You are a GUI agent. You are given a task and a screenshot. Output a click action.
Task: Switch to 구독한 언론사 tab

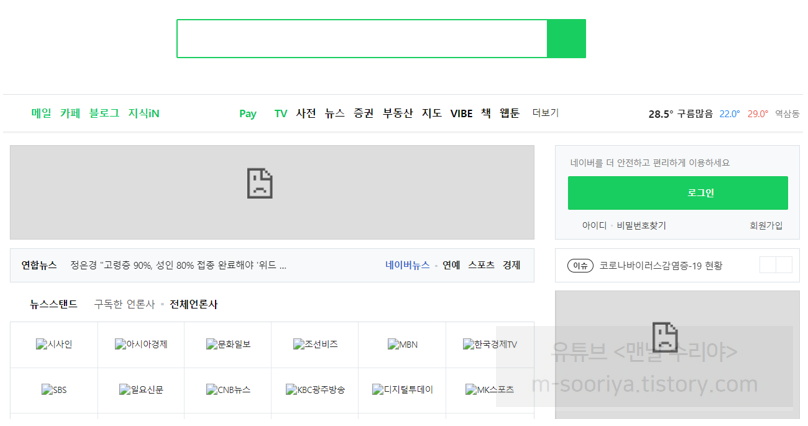(x=124, y=304)
